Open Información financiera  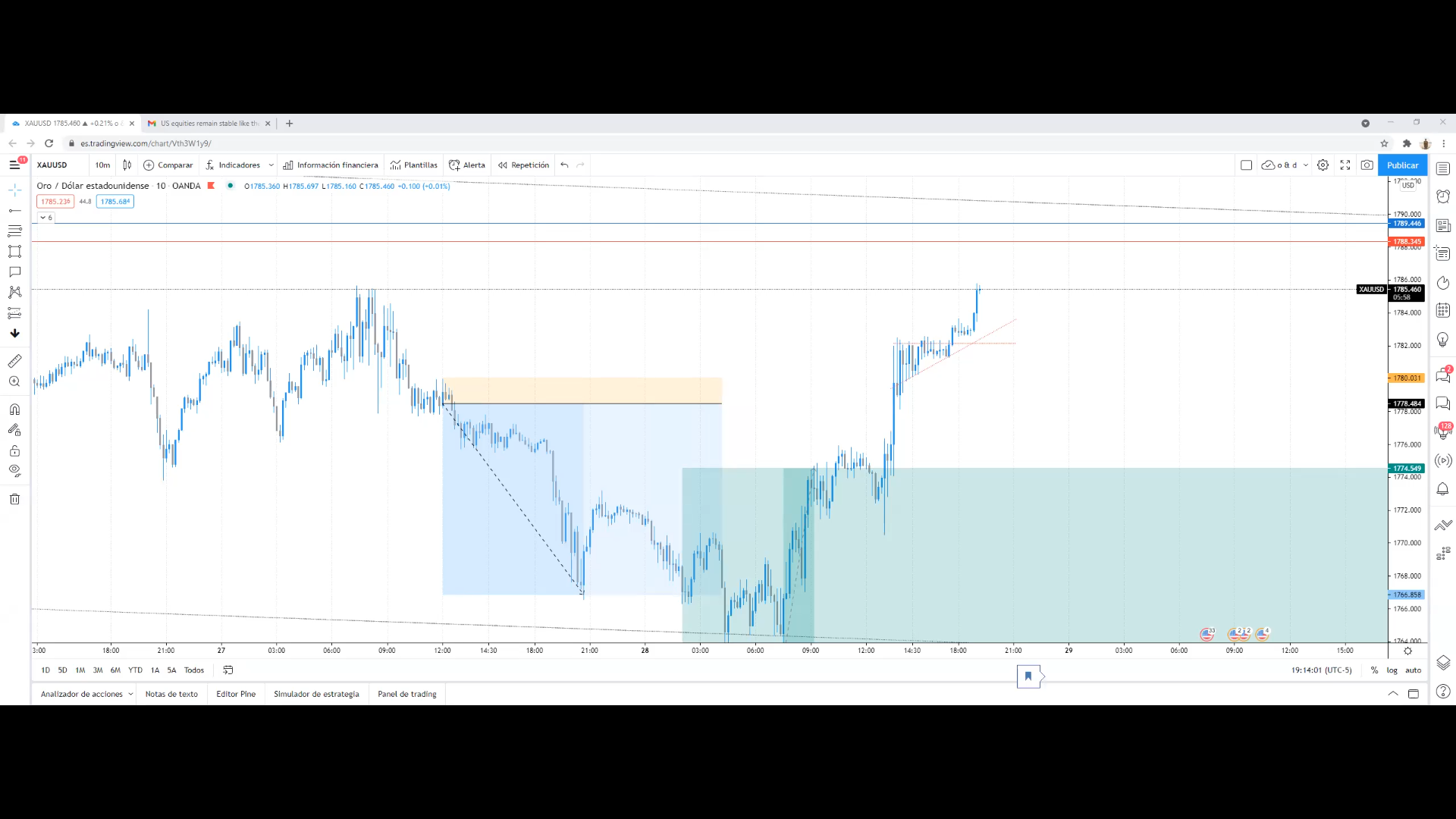pos(330,165)
